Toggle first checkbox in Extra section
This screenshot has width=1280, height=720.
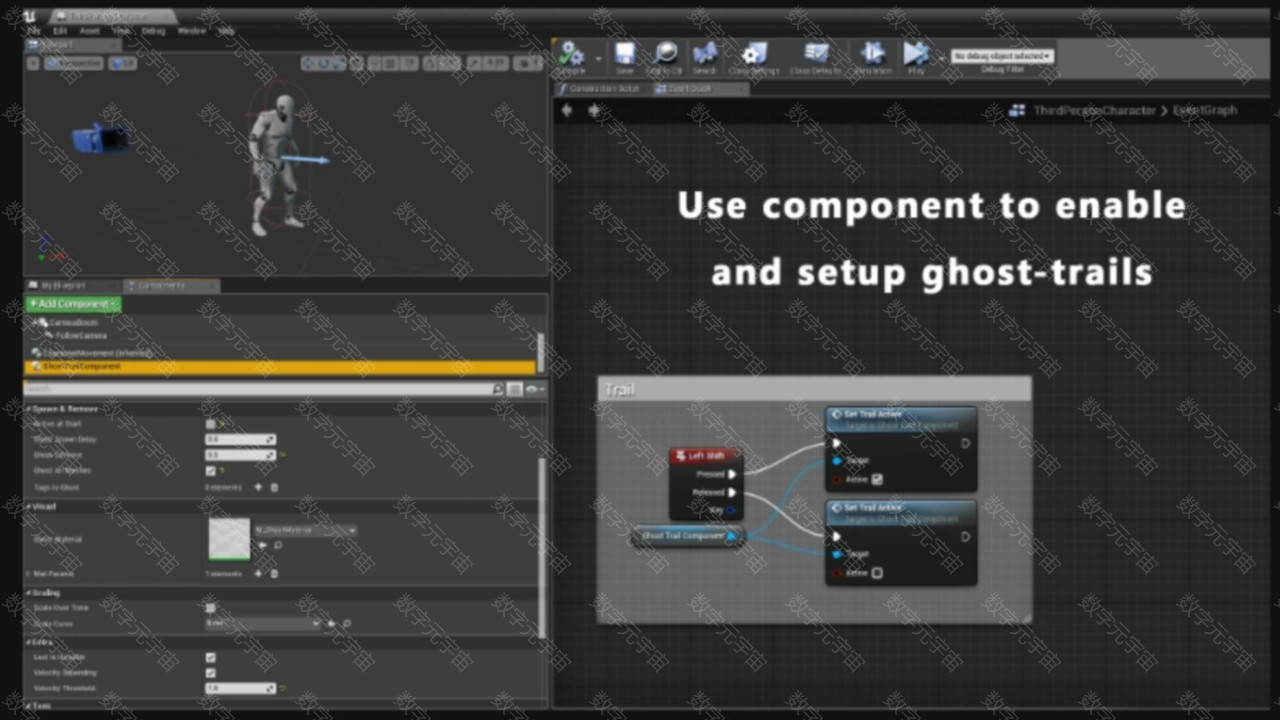click(x=211, y=657)
